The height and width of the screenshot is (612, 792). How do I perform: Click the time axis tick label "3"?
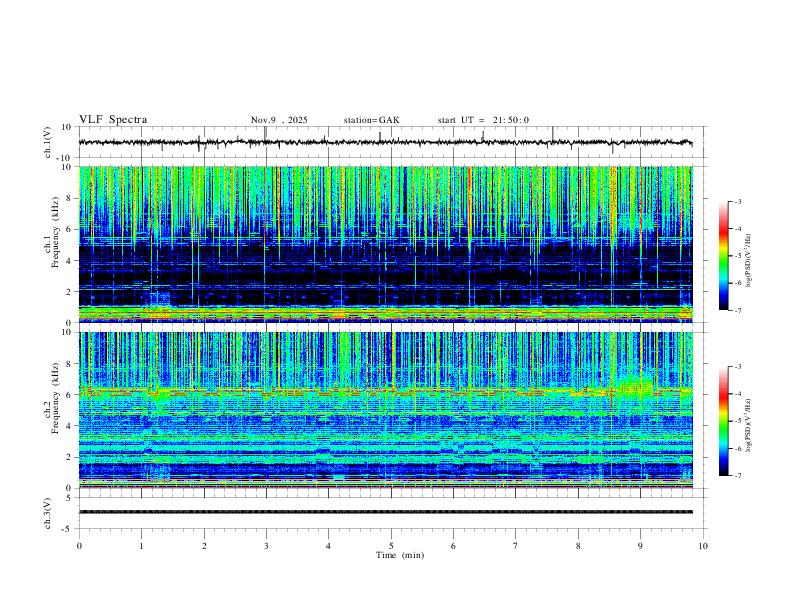click(x=266, y=546)
